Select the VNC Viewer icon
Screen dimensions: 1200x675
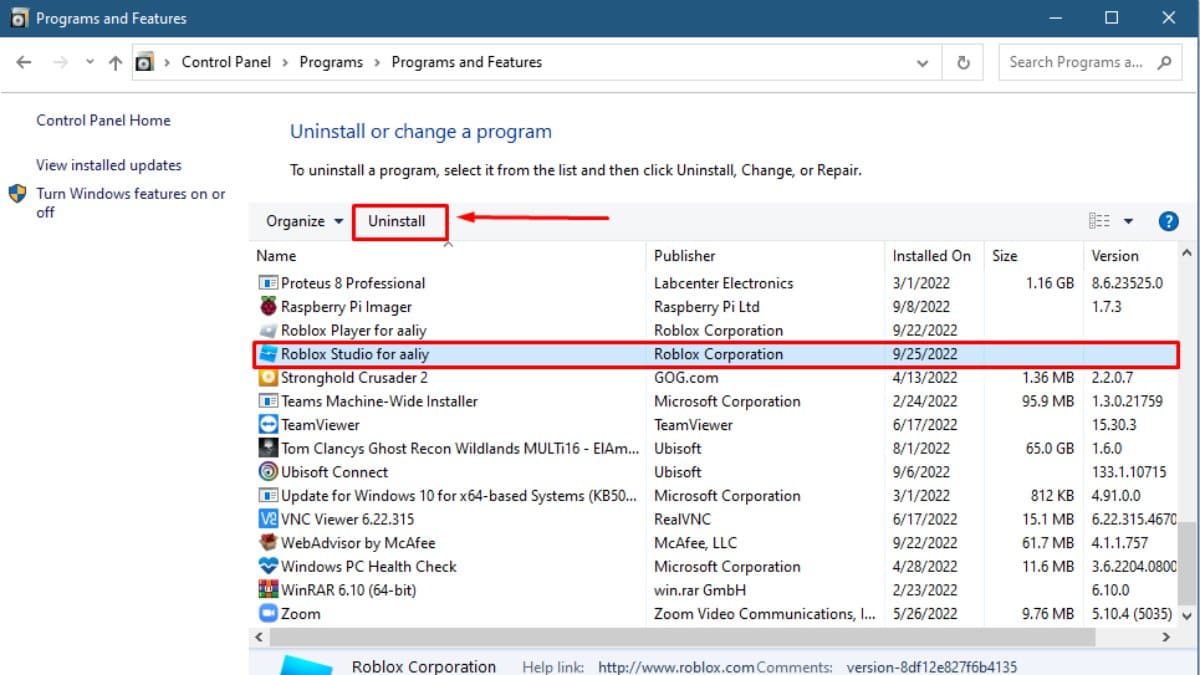coord(268,519)
